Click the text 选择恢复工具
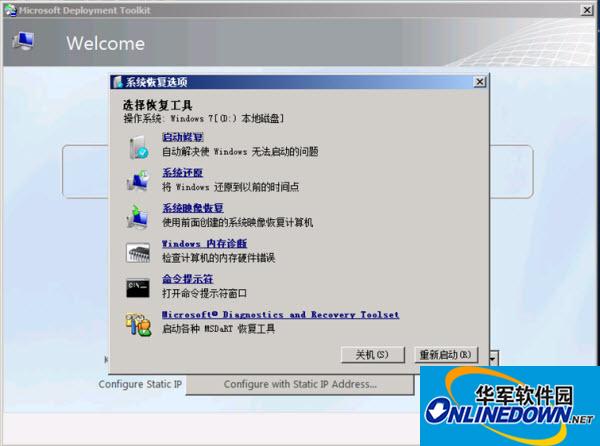The image size is (600, 446). point(158,105)
